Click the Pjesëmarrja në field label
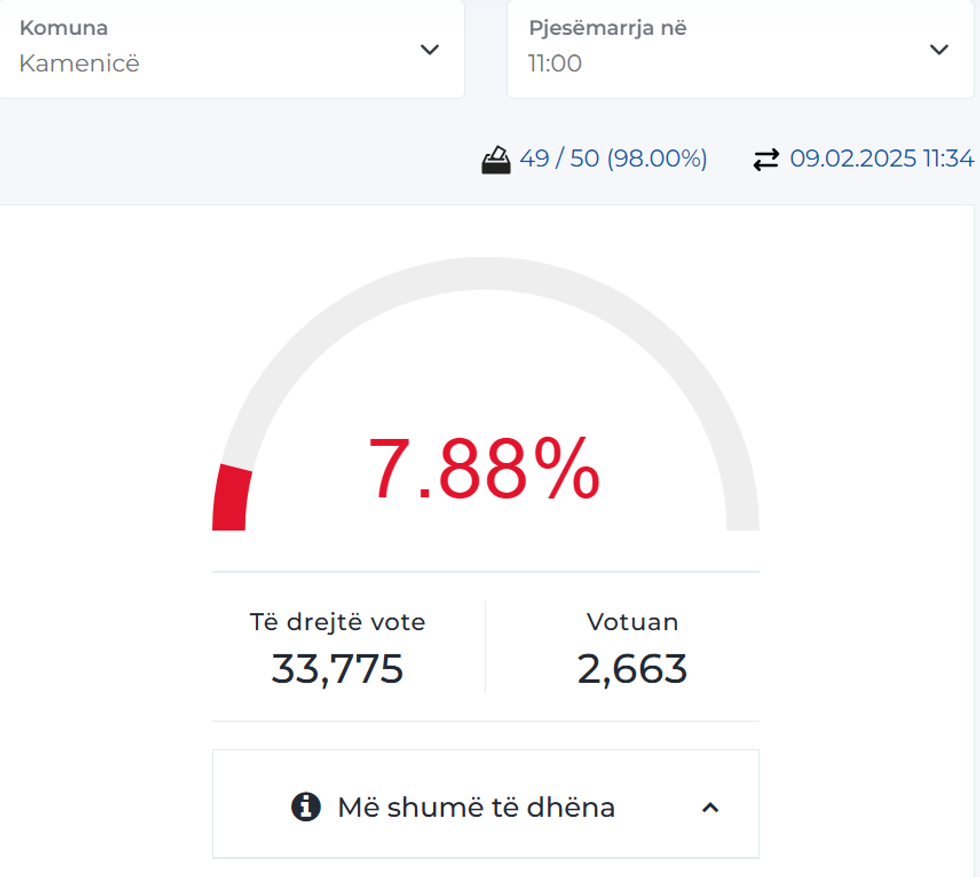This screenshot has width=980, height=877. point(607,28)
